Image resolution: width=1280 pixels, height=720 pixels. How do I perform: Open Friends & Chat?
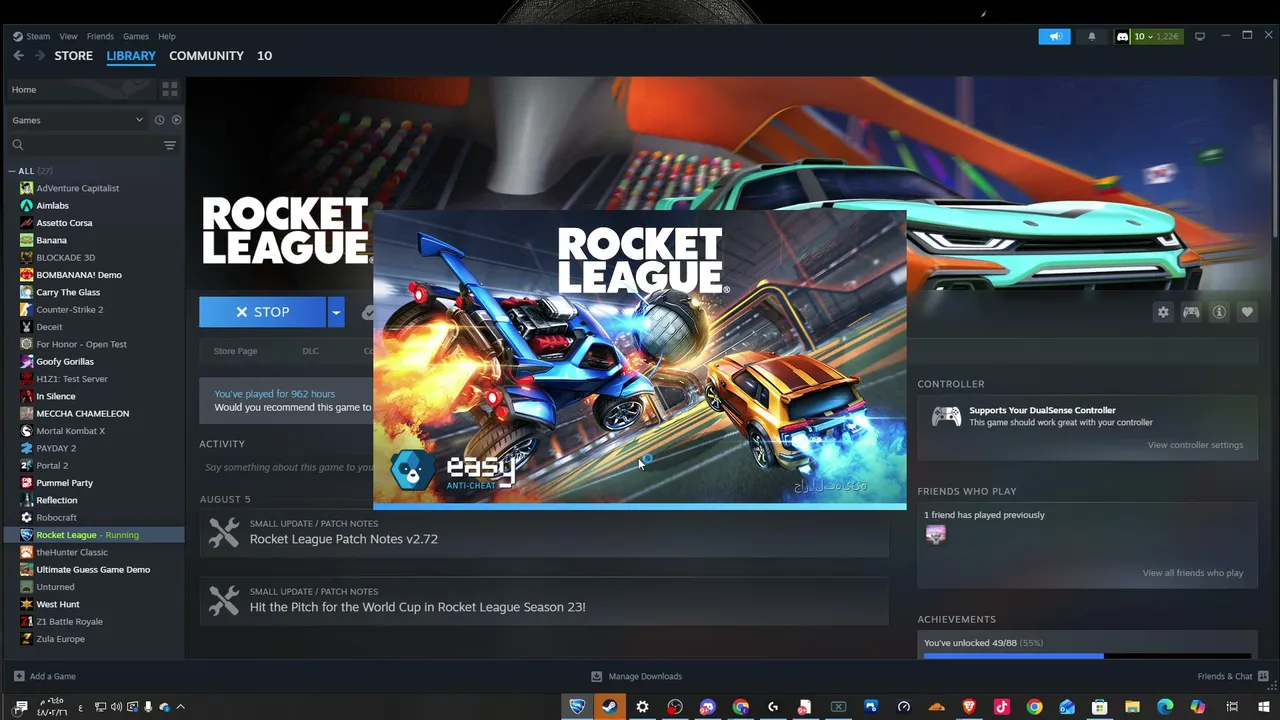click(x=1233, y=676)
